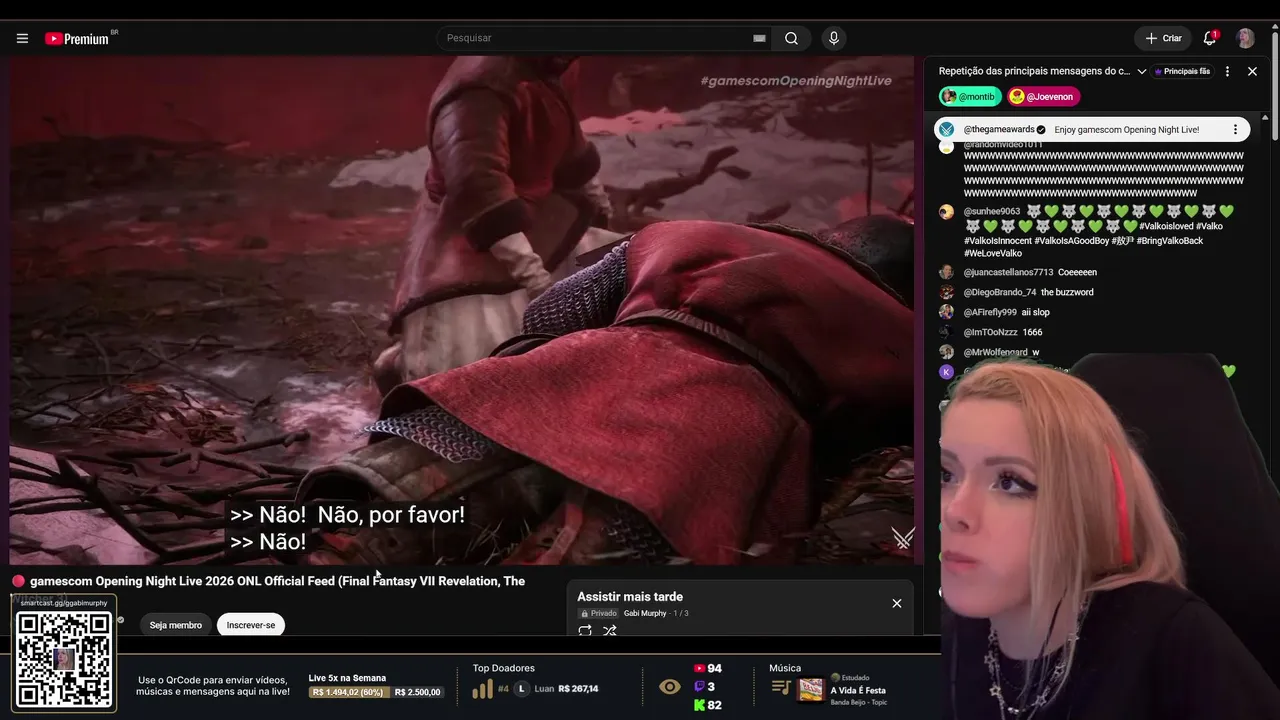Screen dimensions: 1280x720
Task: Open the Criar create menu
Action: click(x=1163, y=38)
